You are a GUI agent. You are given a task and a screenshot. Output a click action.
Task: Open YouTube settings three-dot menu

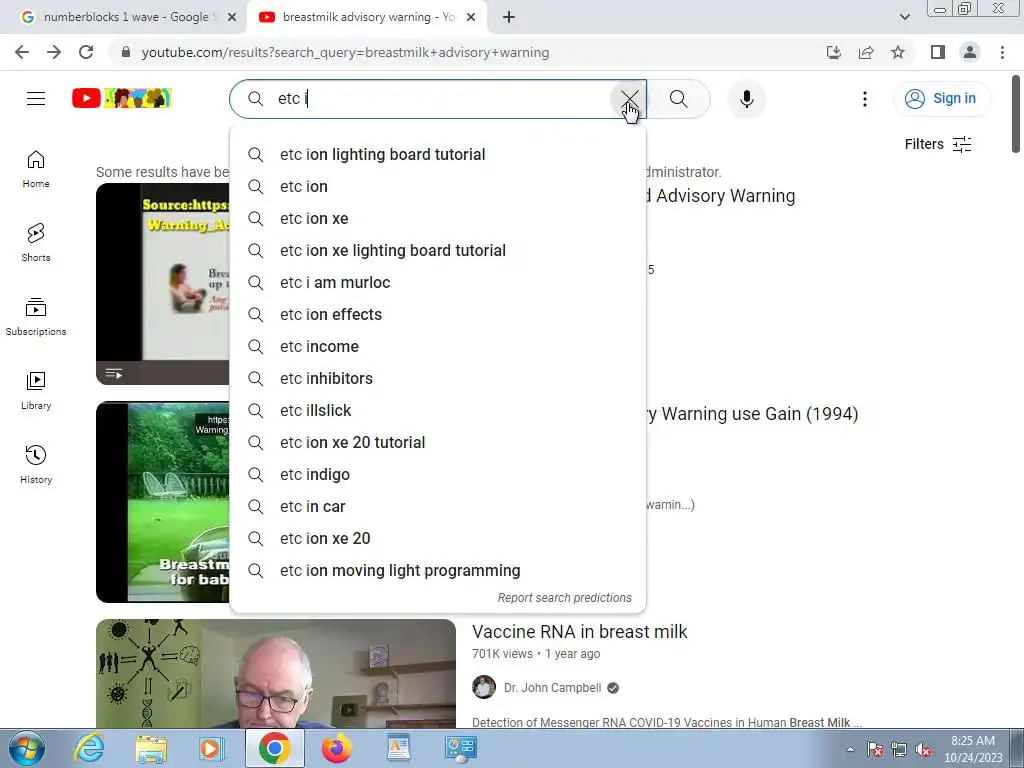pyautogui.click(x=865, y=99)
